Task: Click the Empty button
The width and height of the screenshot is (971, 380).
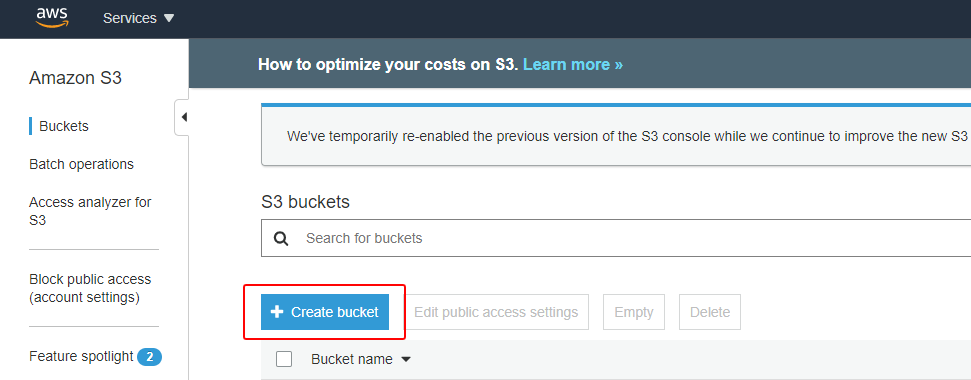Action: click(634, 312)
